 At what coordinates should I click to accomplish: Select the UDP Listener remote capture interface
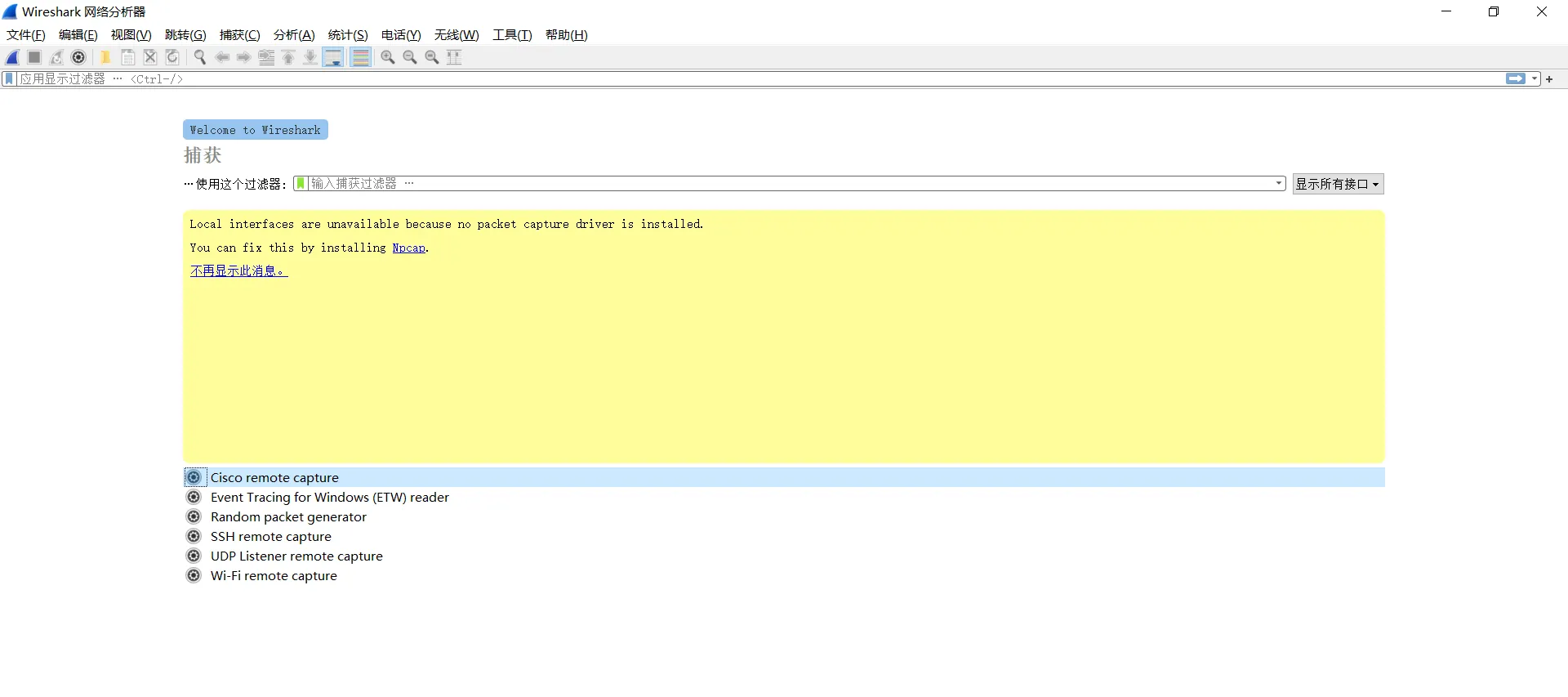(x=784, y=556)
